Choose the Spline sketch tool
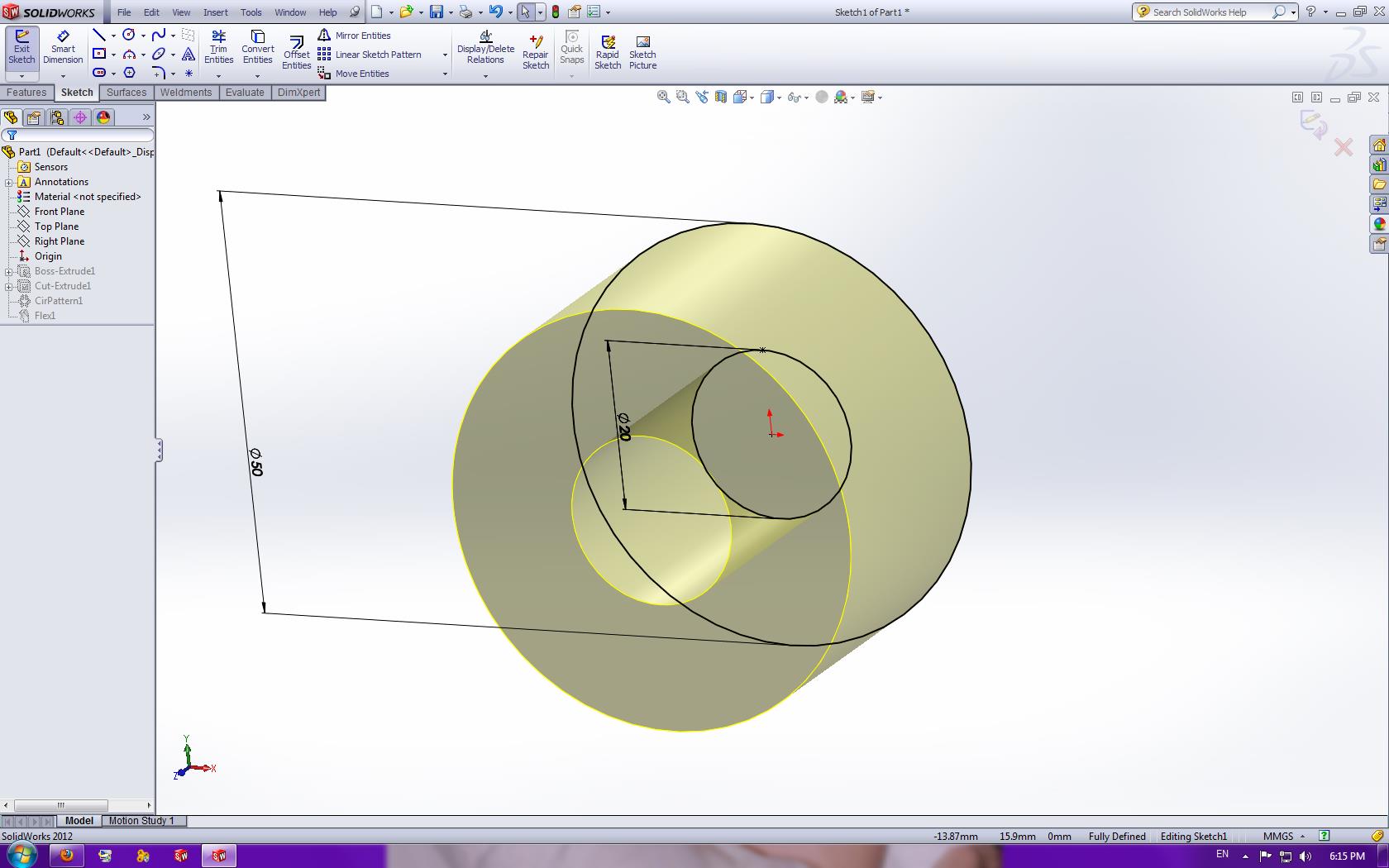Image resolution: width=1389 pixels, height=868 pixels. 159,35
